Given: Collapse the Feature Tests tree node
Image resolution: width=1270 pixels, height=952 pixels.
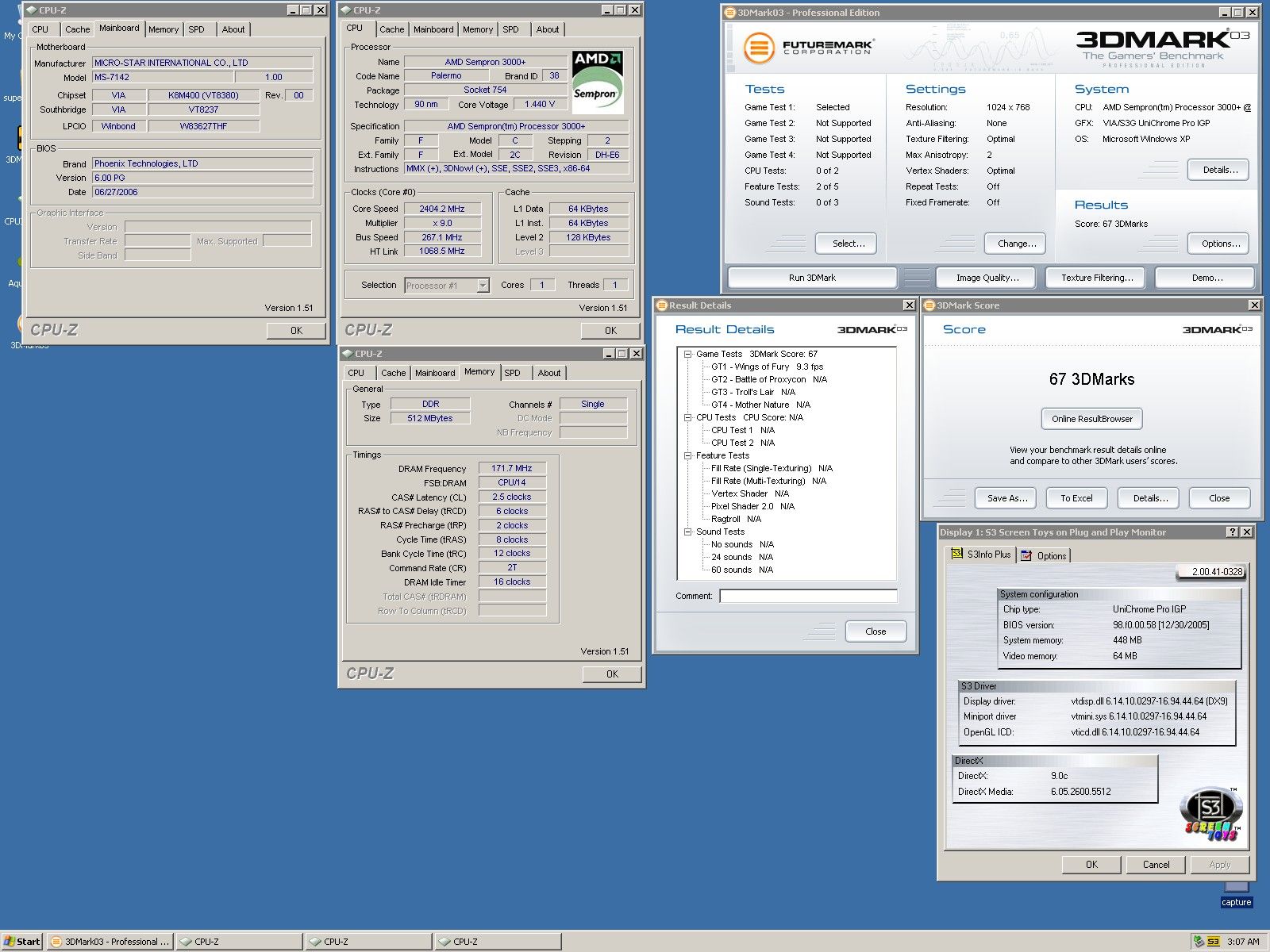Looking at the screenshot, I should (x=687, y=455).
